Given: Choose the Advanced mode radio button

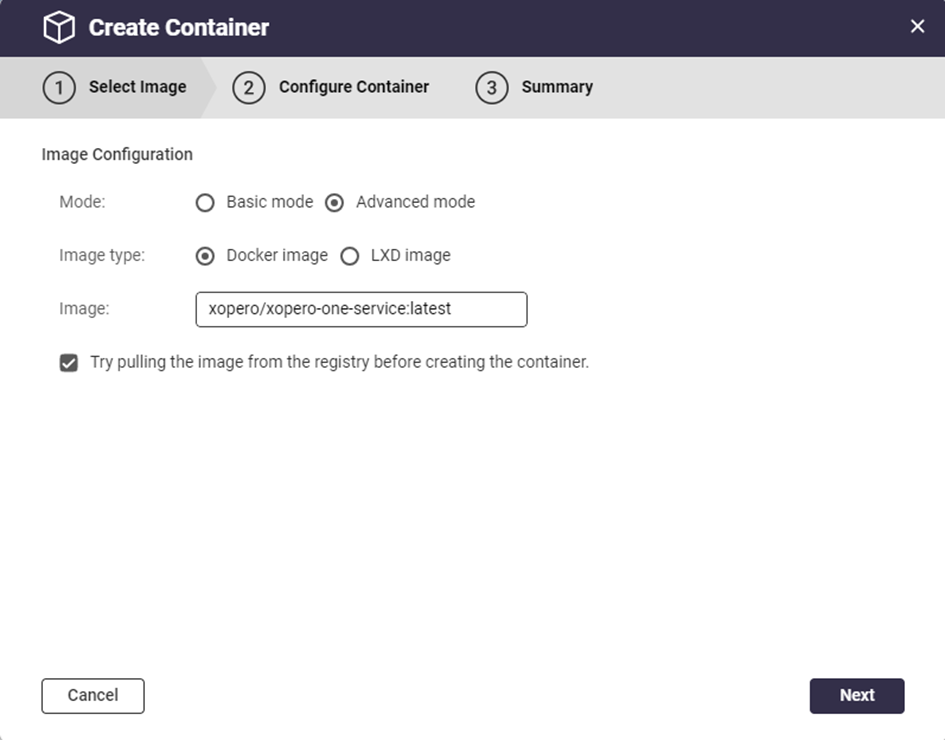Looking at the screenshot, I should pos(335,202).
